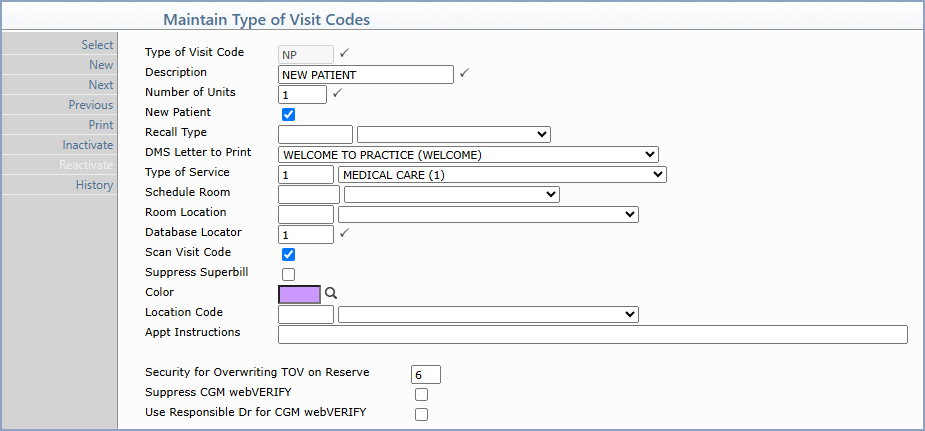Enable Use Responsible Dr for CGM webVERIFY
This screenshot has height=431, width=925.
pyautogui.click(x=421, y=414)
